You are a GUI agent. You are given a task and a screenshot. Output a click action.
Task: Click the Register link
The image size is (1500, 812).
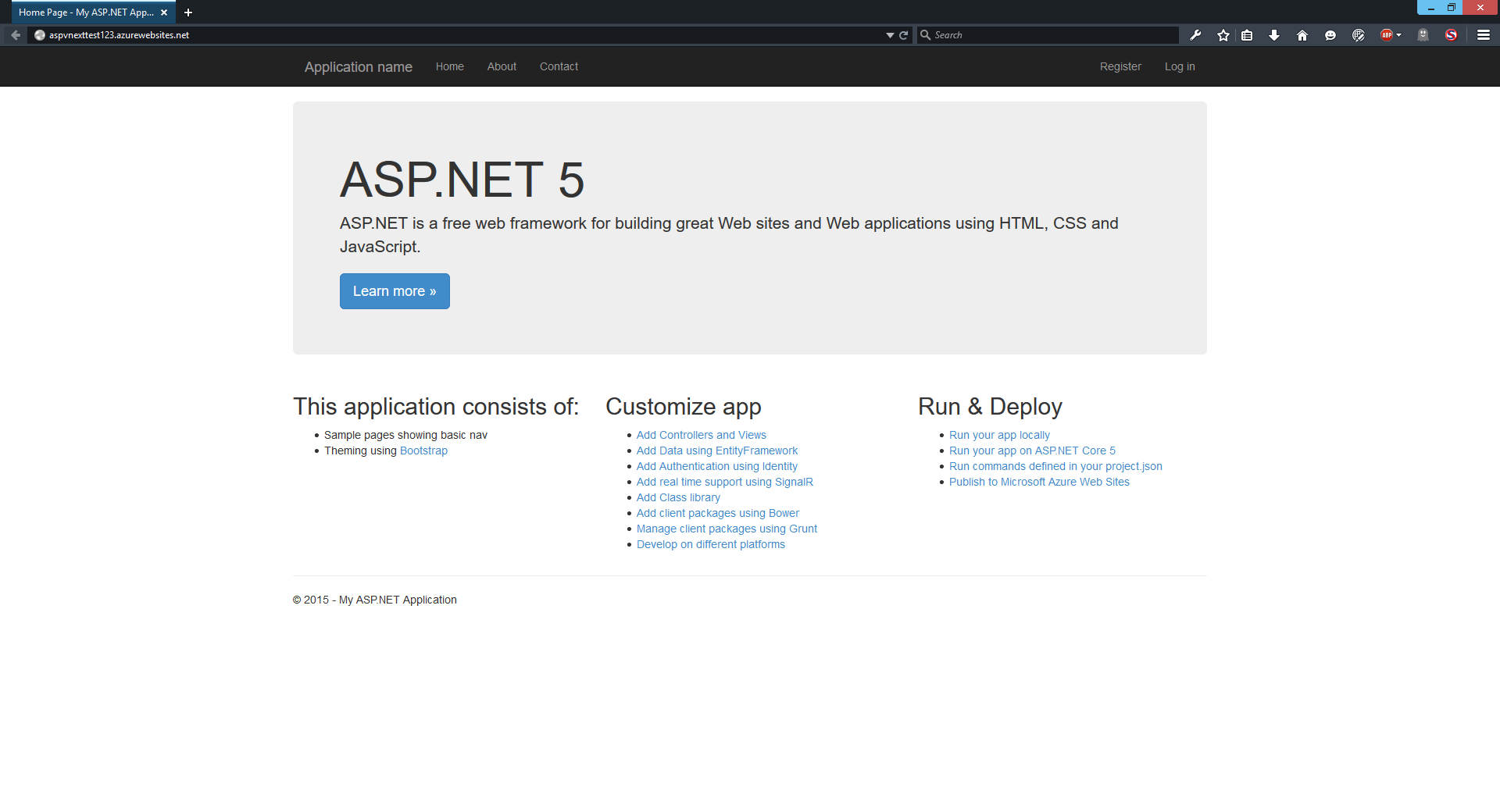pyautogui.click(x=1120, y=66)
